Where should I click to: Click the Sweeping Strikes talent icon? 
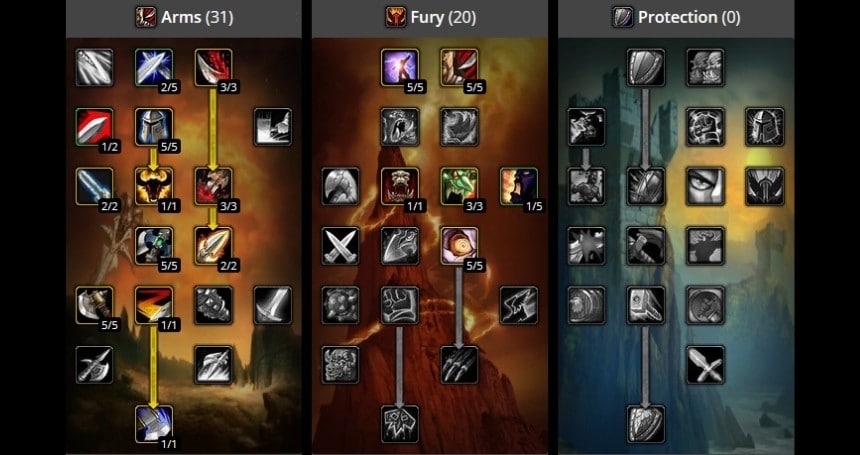click(154, 305)
